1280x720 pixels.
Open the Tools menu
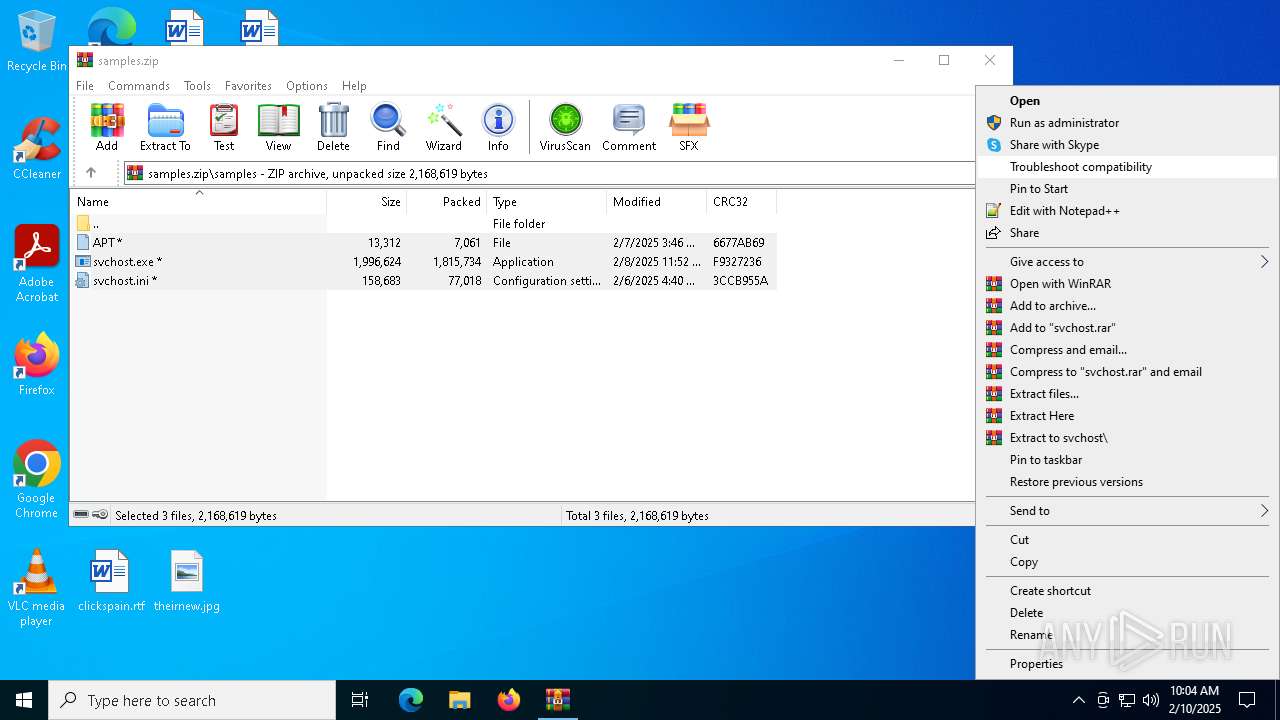pos(197,86)
